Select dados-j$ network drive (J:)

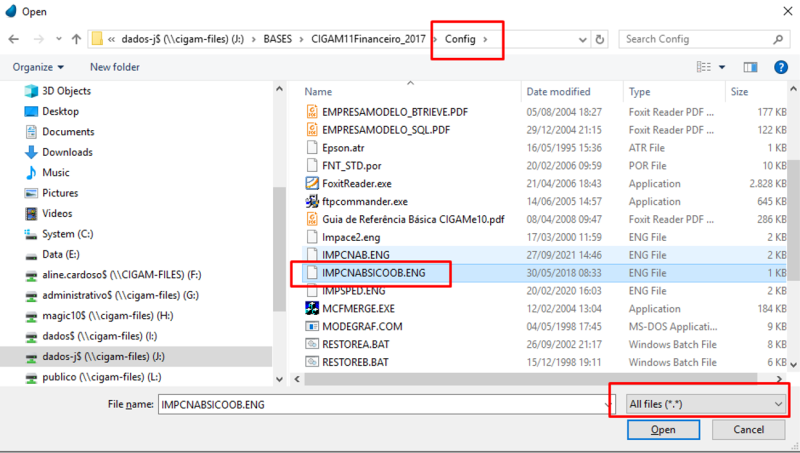click(104, 356)
